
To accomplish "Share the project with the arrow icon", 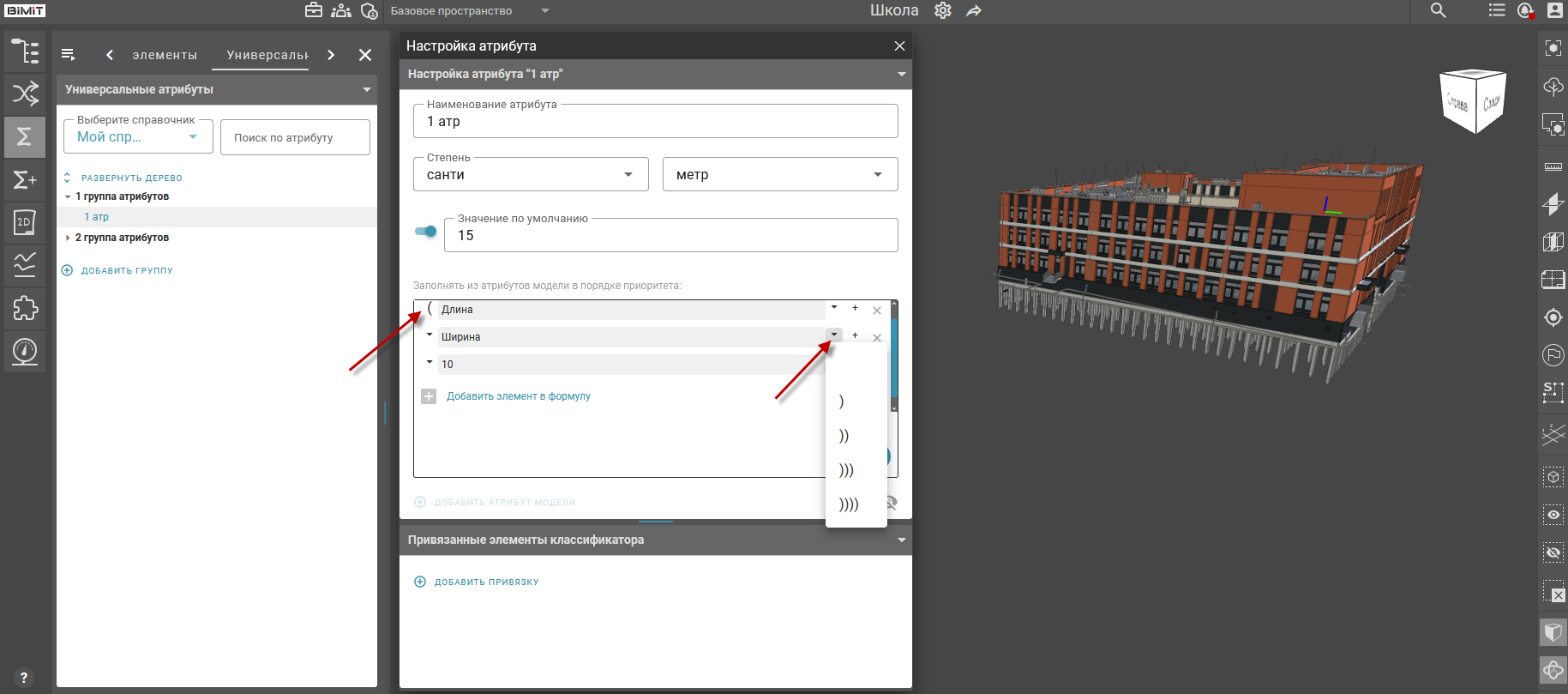I will [x=974, y=10].
